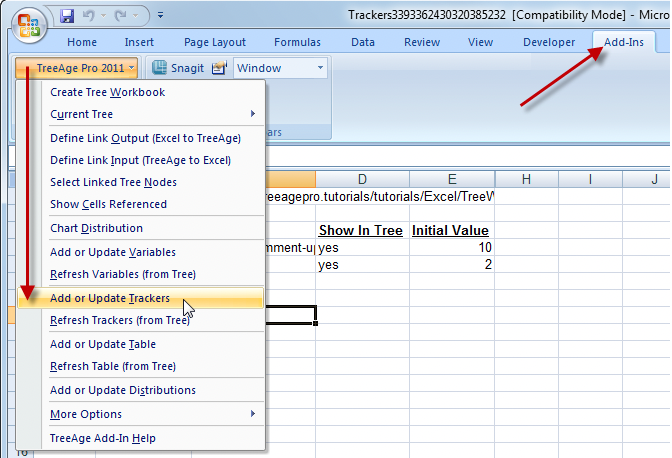Switch to the Home ribbon tab

coord(82,42)
